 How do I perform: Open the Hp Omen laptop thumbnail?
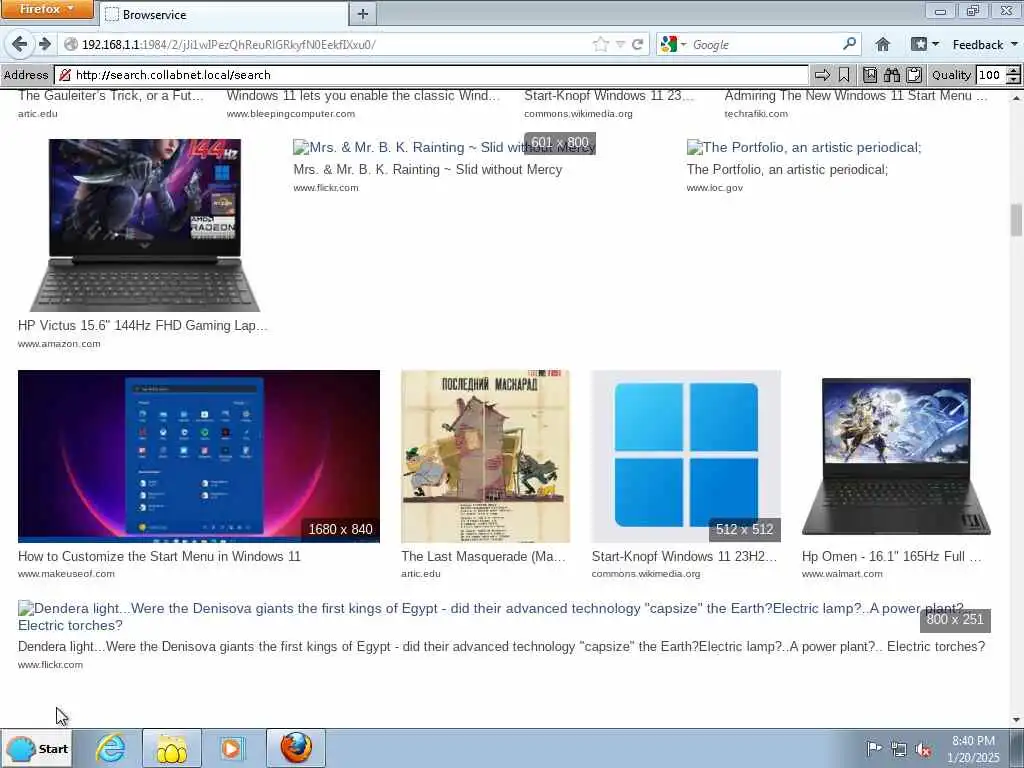[x=896, y=456]
